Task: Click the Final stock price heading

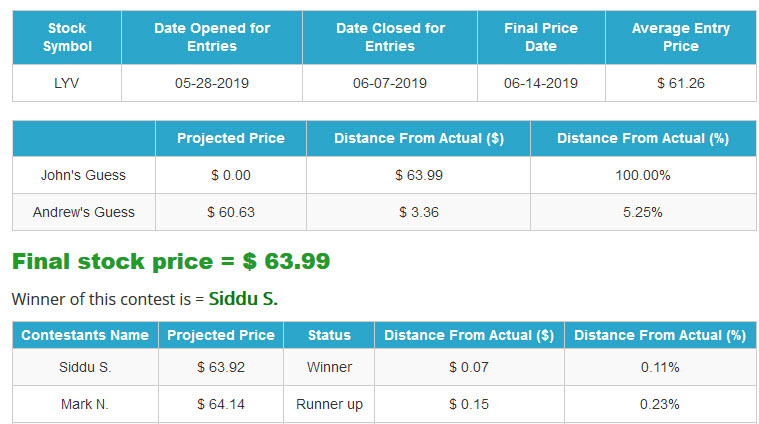Action: pyautogui.click(x=171, y=261)
